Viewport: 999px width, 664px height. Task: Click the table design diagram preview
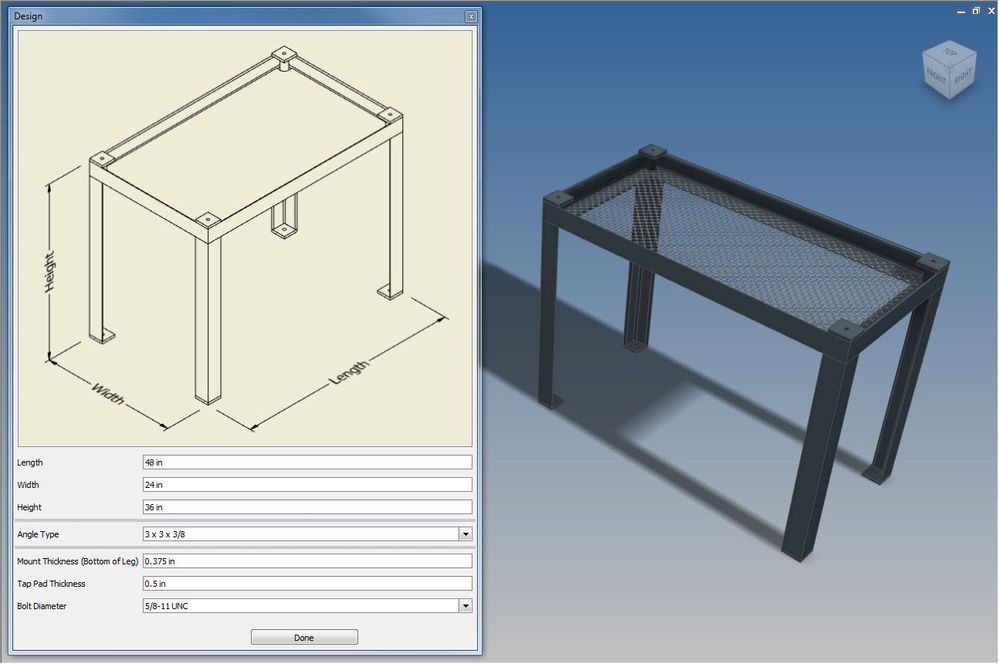(x=245, y=238)
